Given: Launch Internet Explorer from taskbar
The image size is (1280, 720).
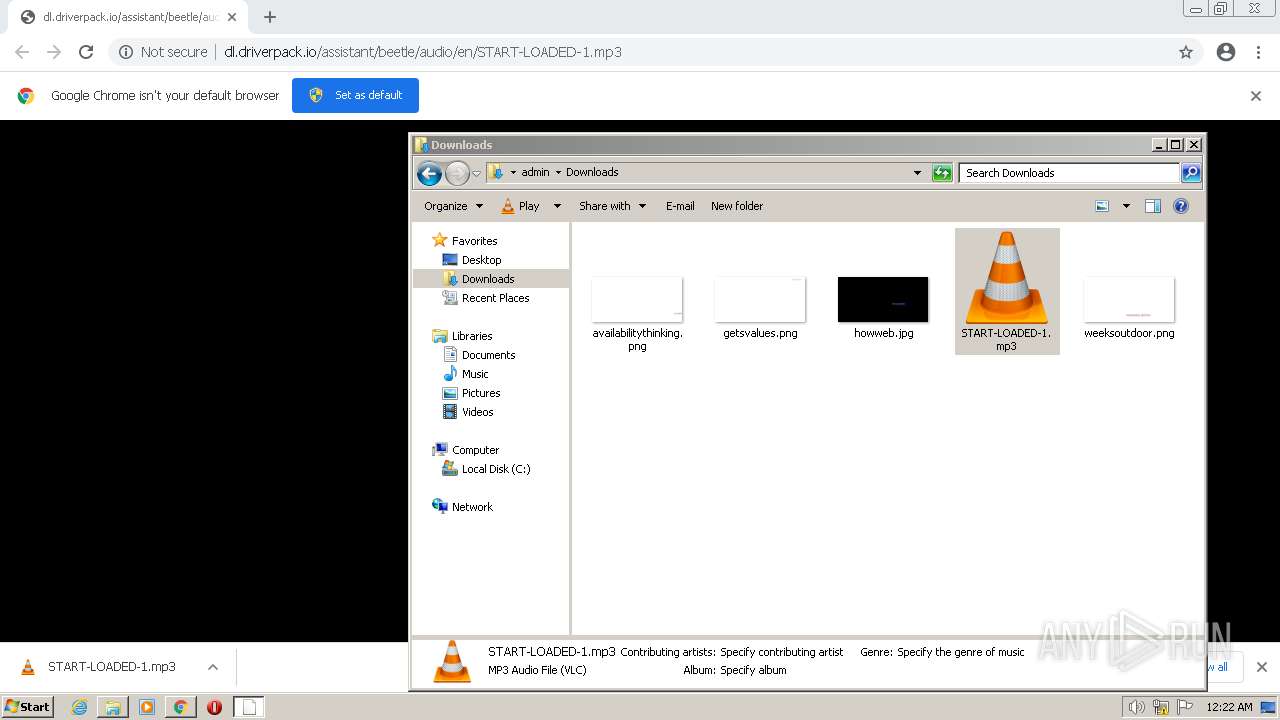Looking at the screenshot, I should [x=80, y=707].
